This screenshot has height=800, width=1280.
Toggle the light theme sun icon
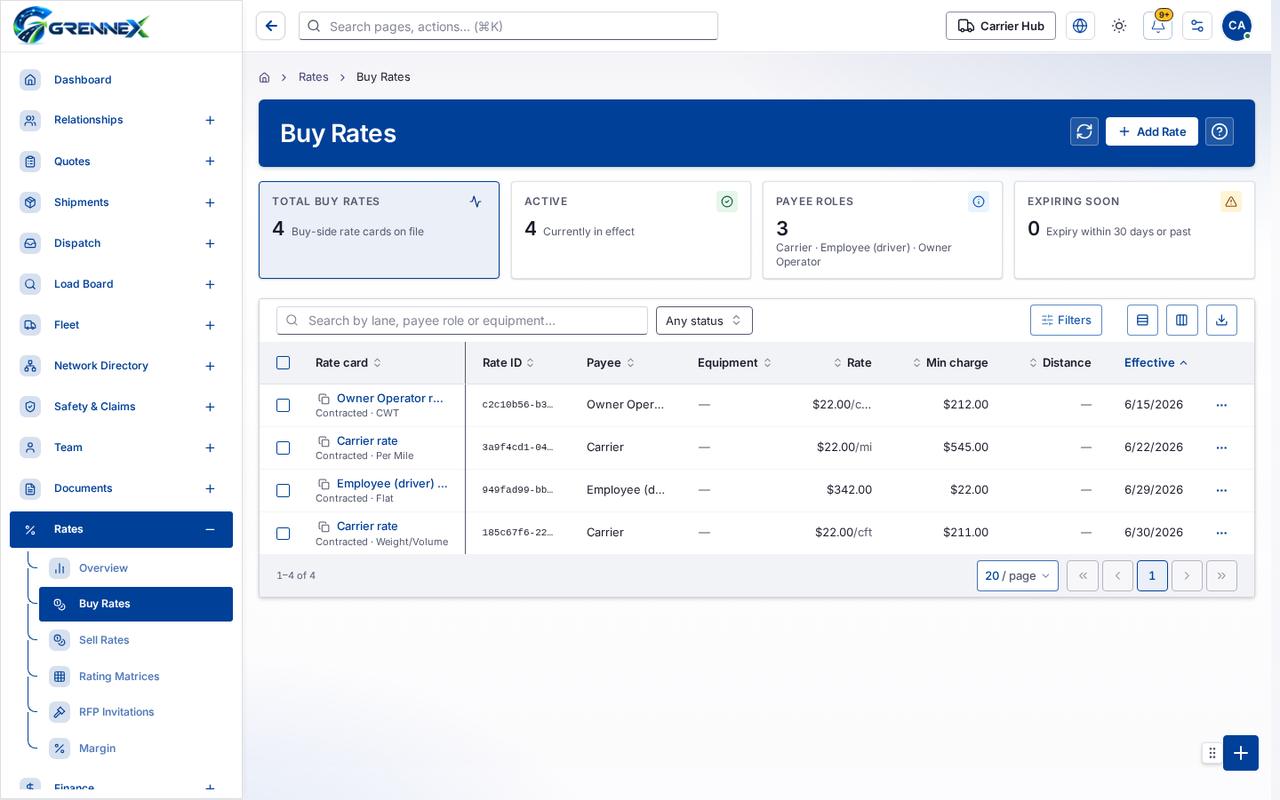[1119, 26]
